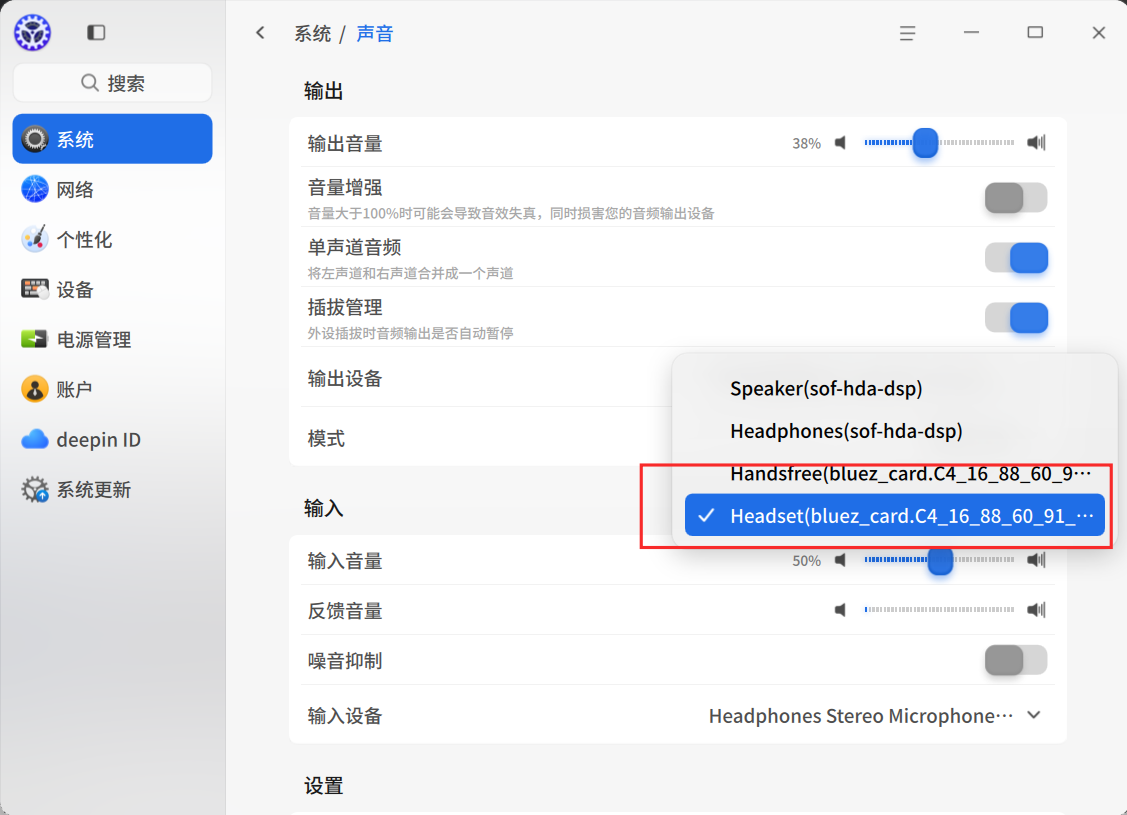
Task: Enable the 音量增强 volume boost toggle
Action: click(x=1016, y=198)
